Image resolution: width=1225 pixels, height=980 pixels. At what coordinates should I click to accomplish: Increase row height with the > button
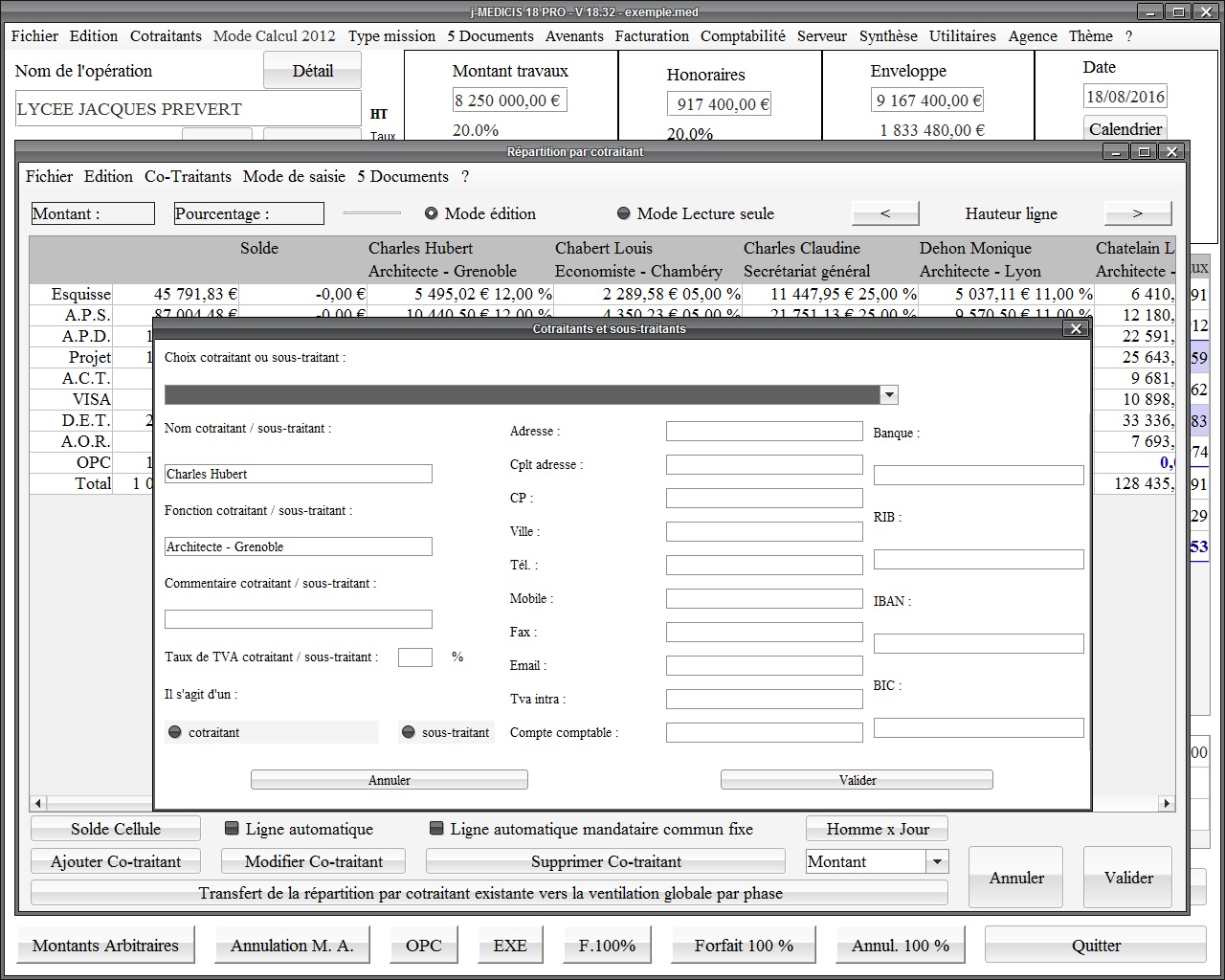[1138, 213]
